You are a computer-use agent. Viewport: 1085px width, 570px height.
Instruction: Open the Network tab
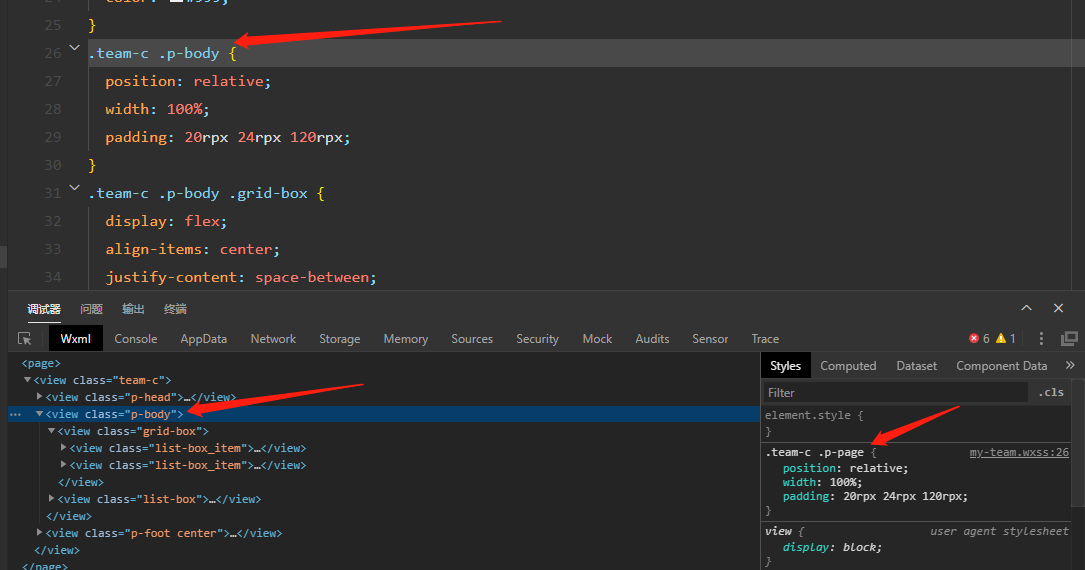point(273,338)
